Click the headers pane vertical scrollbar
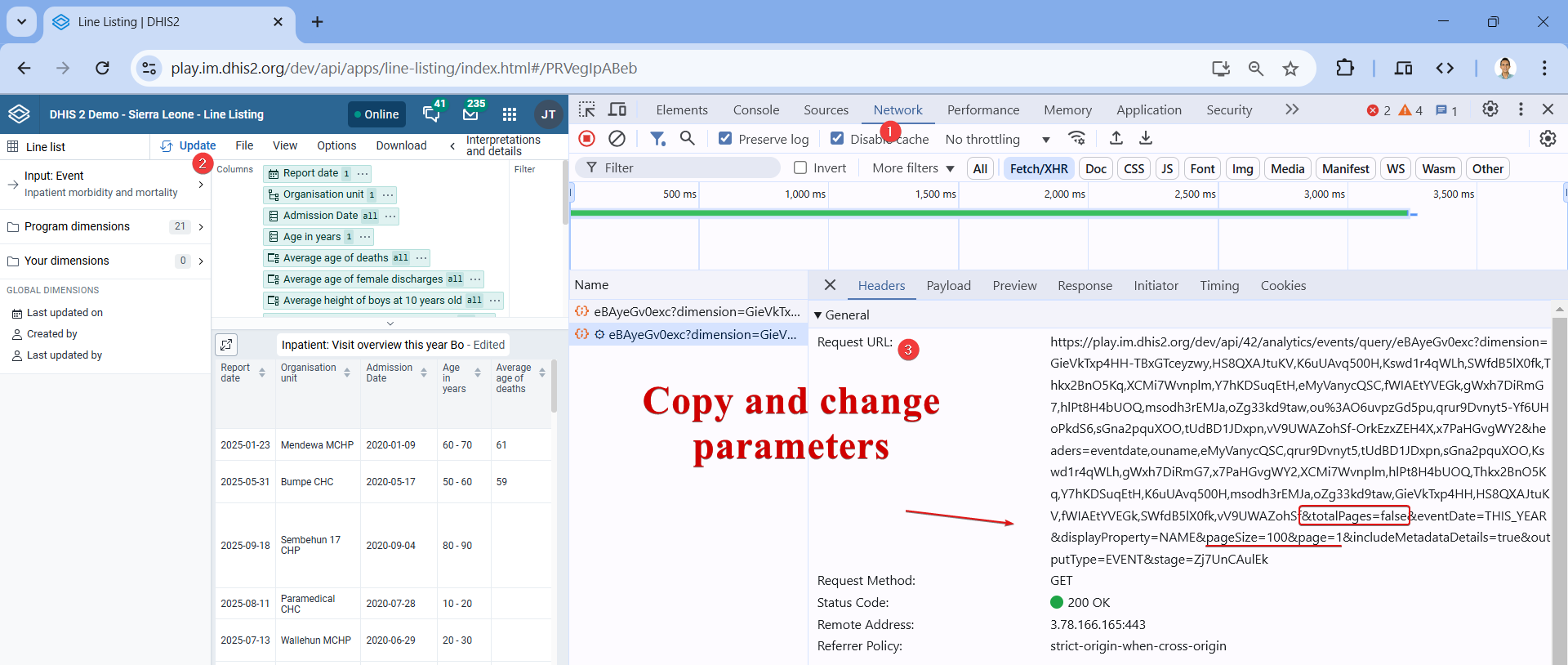The width and height of the screenshot is (1568, 665). [x=1559, y=490]
